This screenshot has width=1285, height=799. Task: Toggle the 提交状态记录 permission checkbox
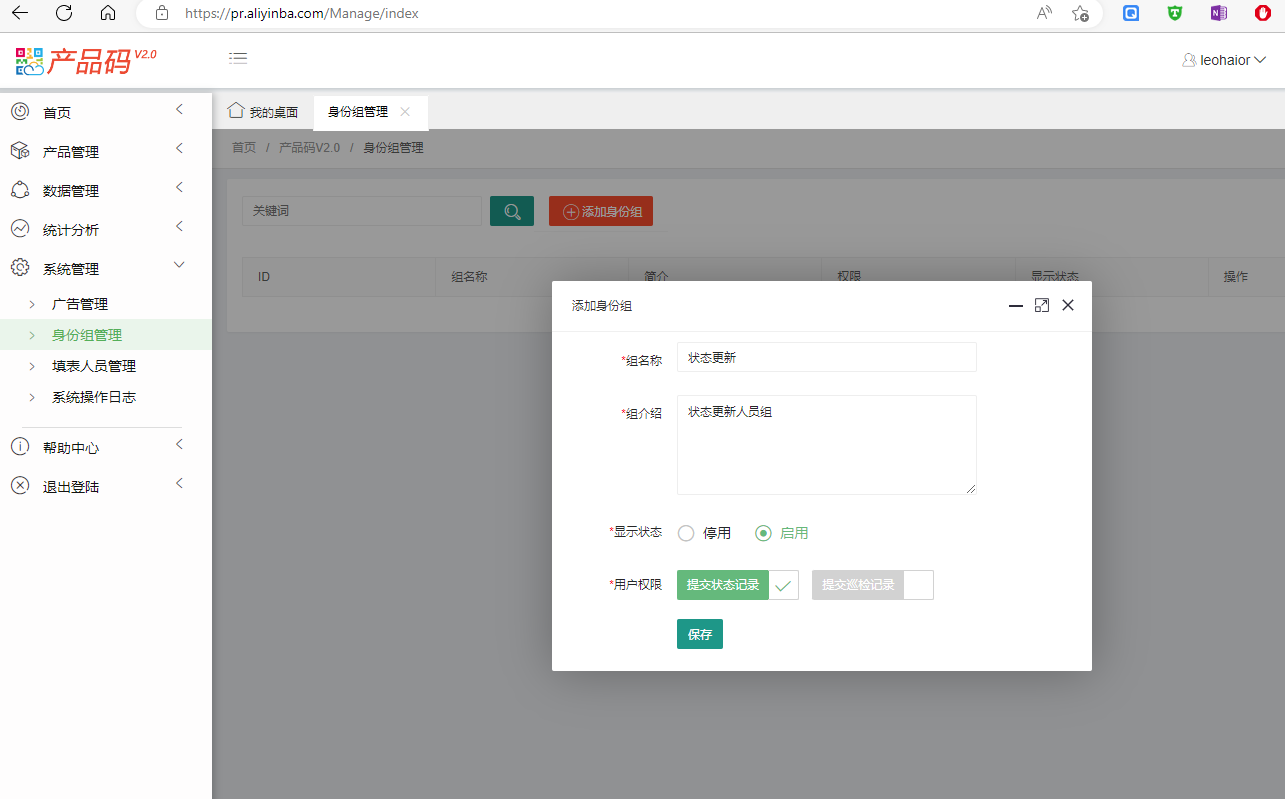click(x=783, y=585)
